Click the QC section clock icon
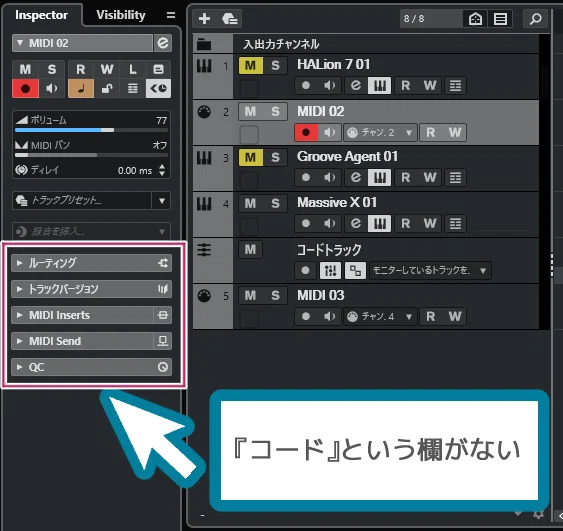The image size is (563, 531). (x=163, y=367)
